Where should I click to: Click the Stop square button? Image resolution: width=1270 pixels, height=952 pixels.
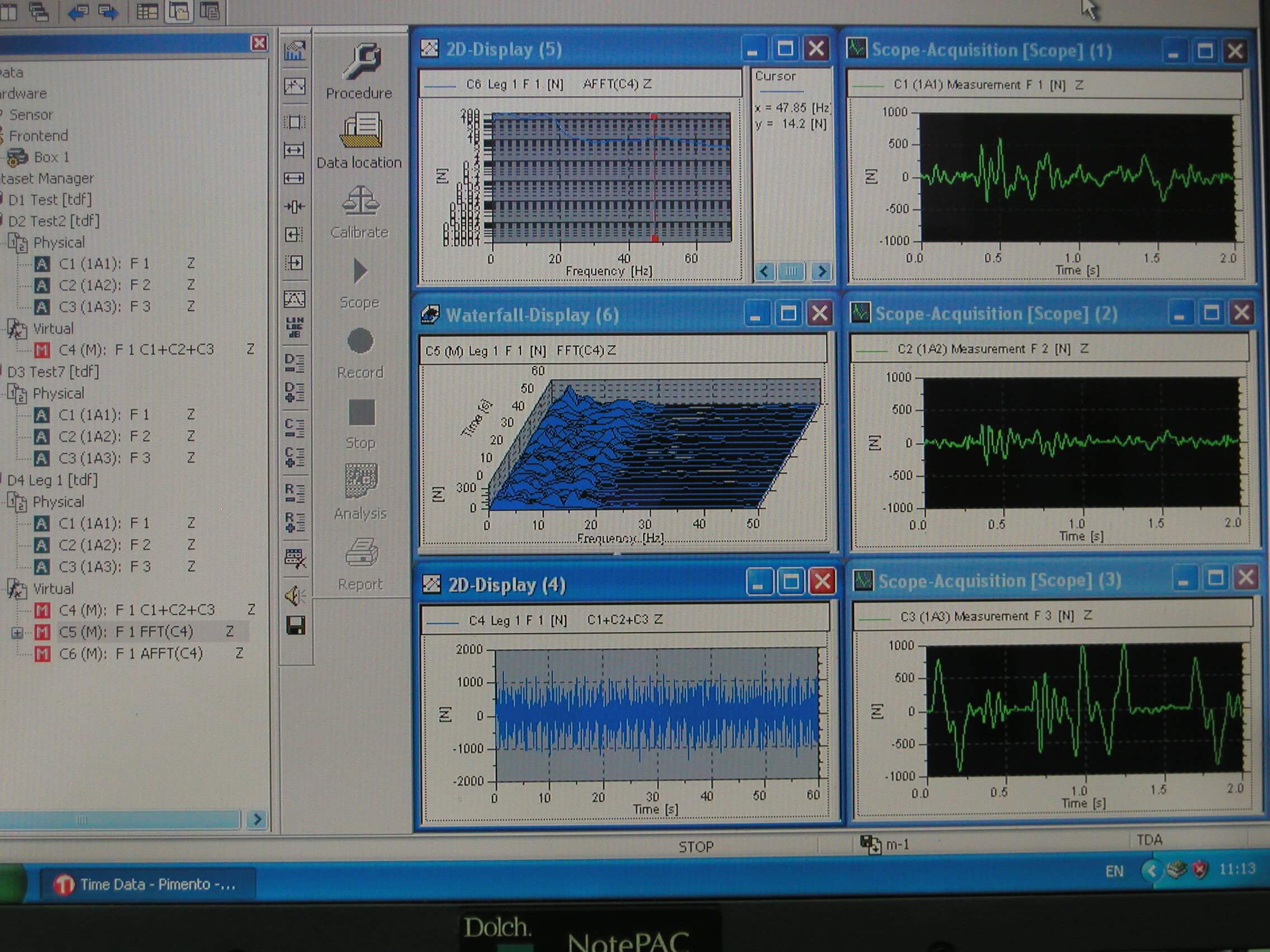pyautogui.click(x=361, y=412)
